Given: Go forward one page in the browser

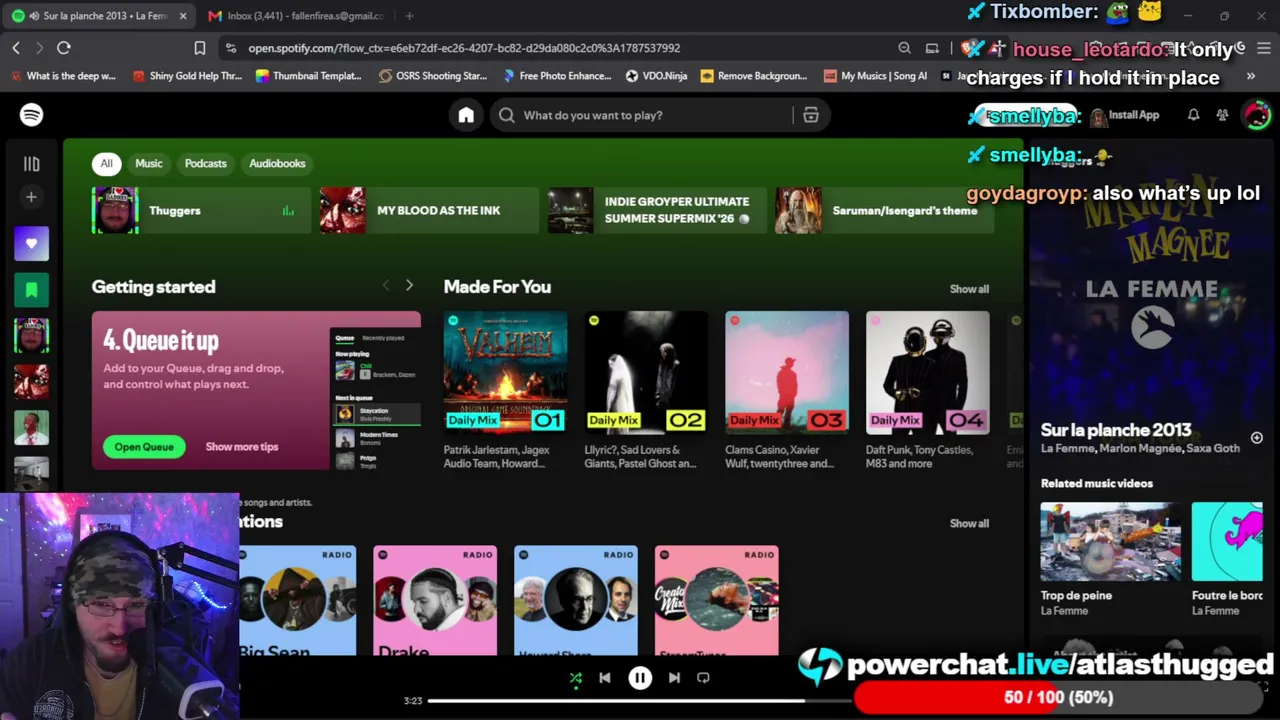Looking at the screenshot, I should (x=39, y=48).
